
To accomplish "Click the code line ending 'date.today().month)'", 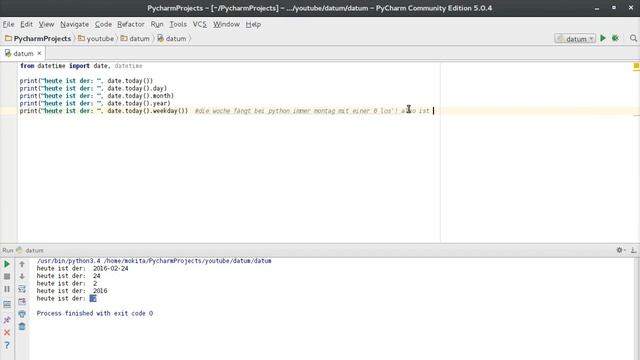I will [x=97, y=96].
